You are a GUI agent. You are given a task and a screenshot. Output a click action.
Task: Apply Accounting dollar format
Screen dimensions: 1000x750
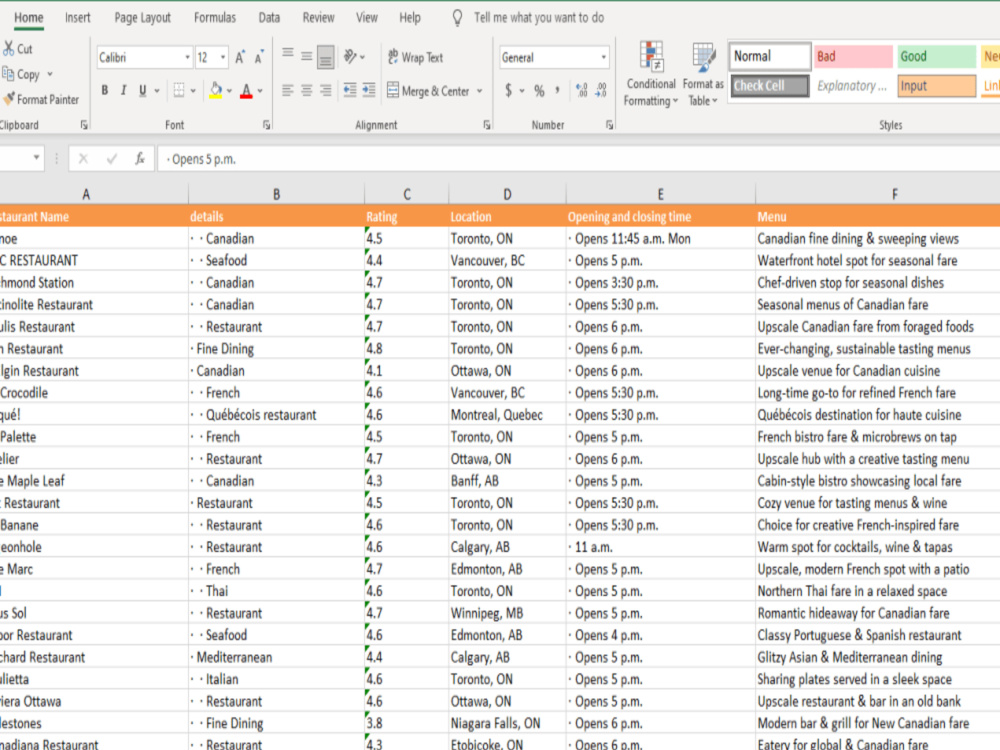(508, 91)
